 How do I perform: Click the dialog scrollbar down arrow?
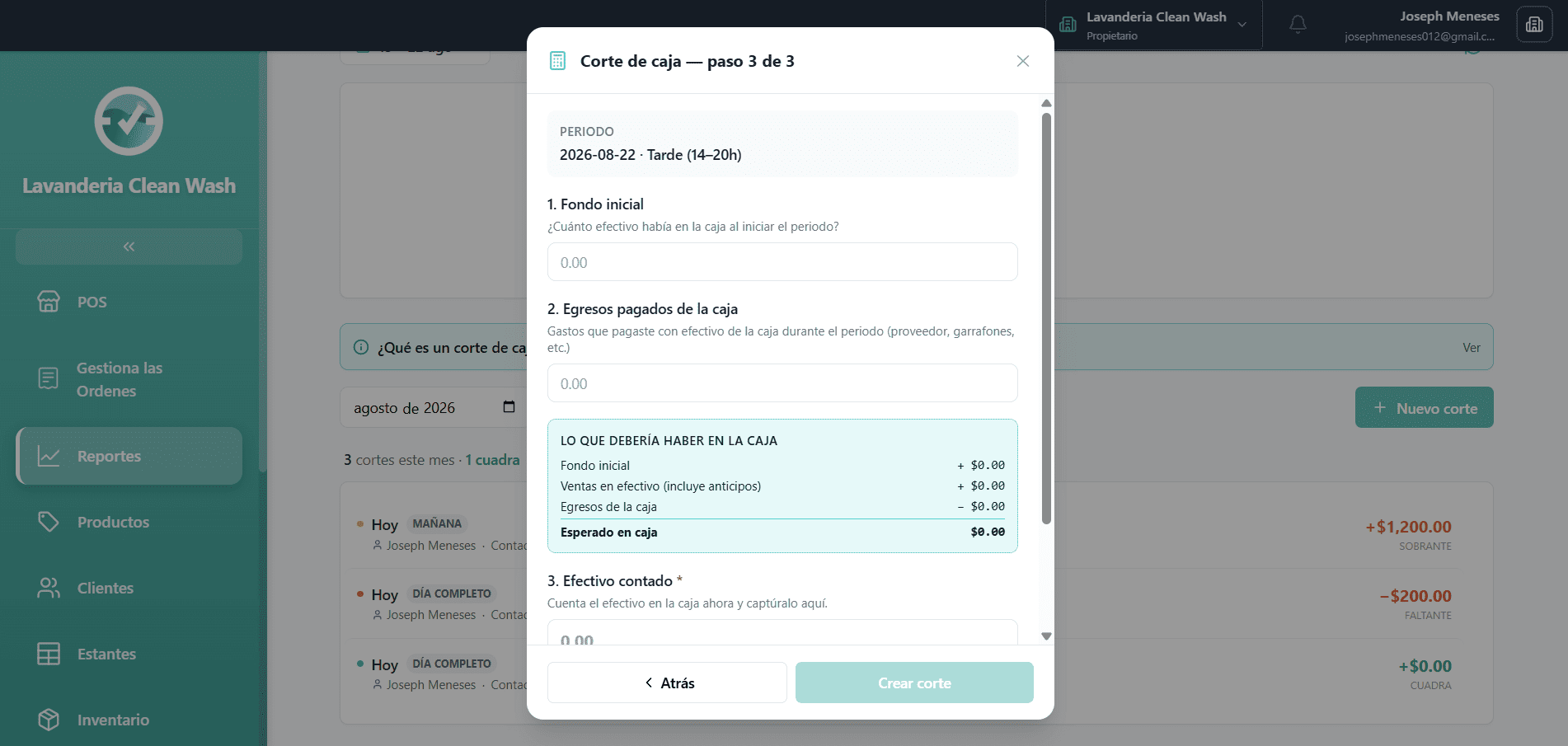[1046, 636]
